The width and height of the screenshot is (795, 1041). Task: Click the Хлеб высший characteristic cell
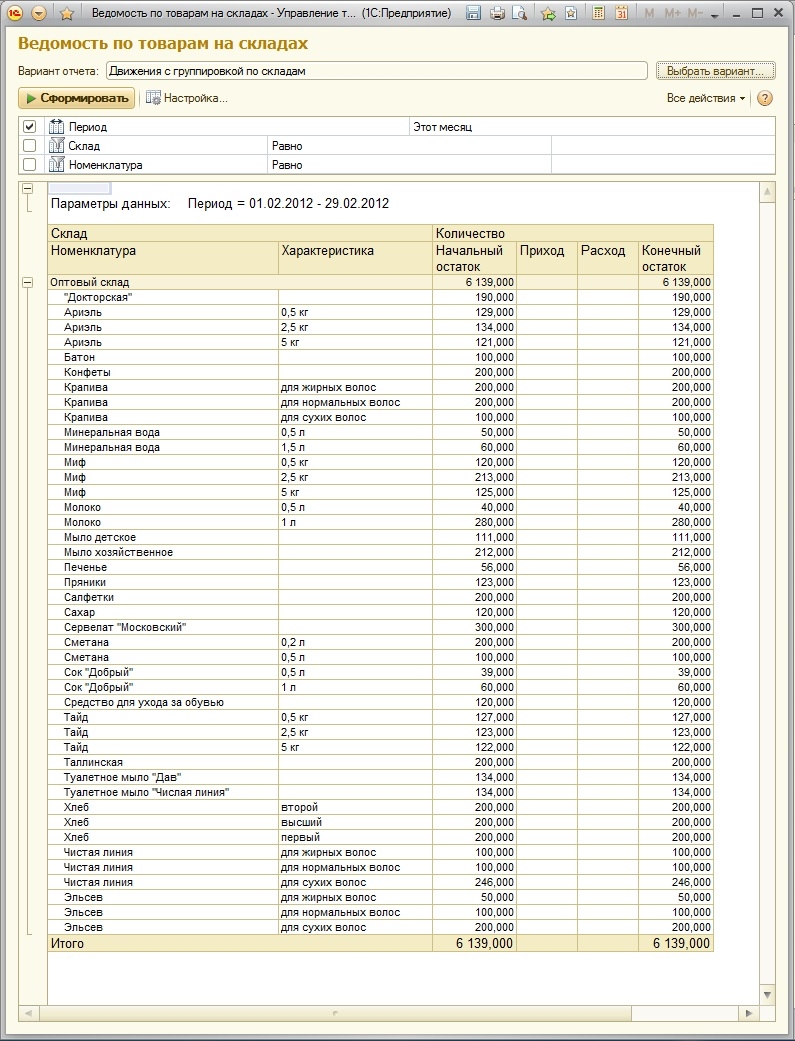point(355,823)
